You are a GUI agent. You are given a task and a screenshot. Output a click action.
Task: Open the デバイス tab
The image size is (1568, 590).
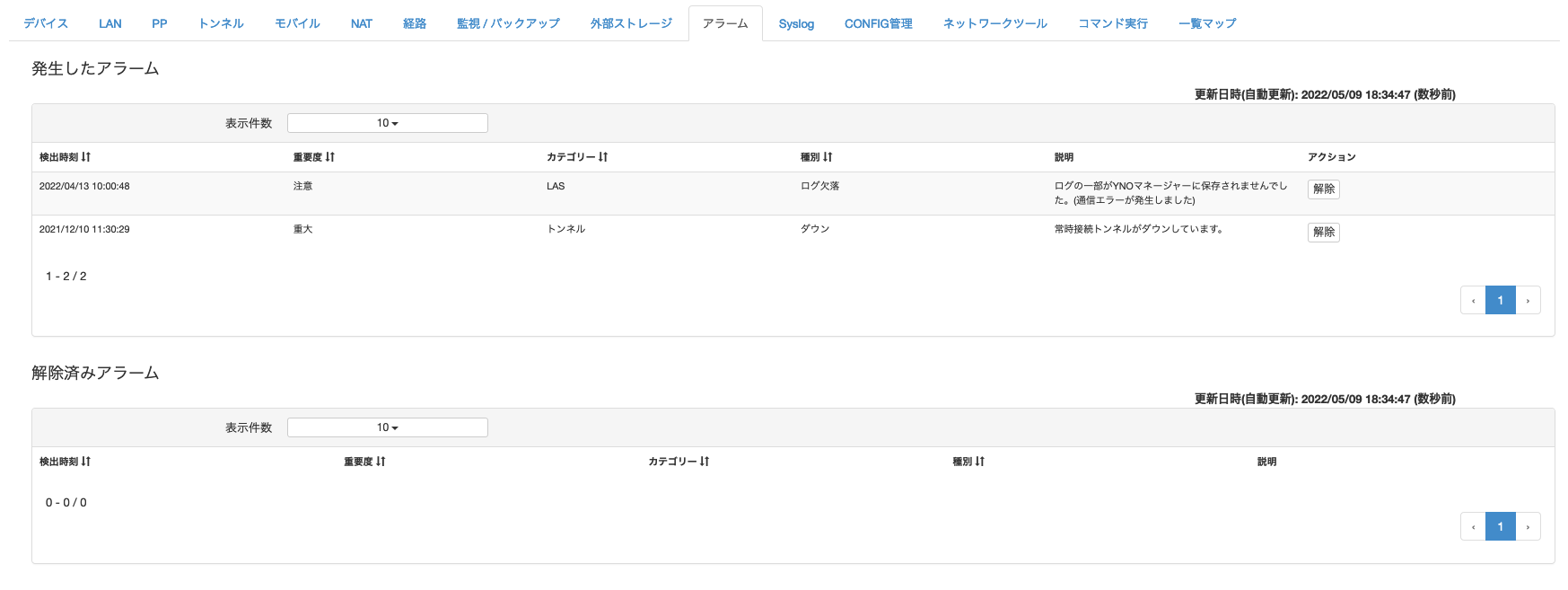[x=46, y=23]
